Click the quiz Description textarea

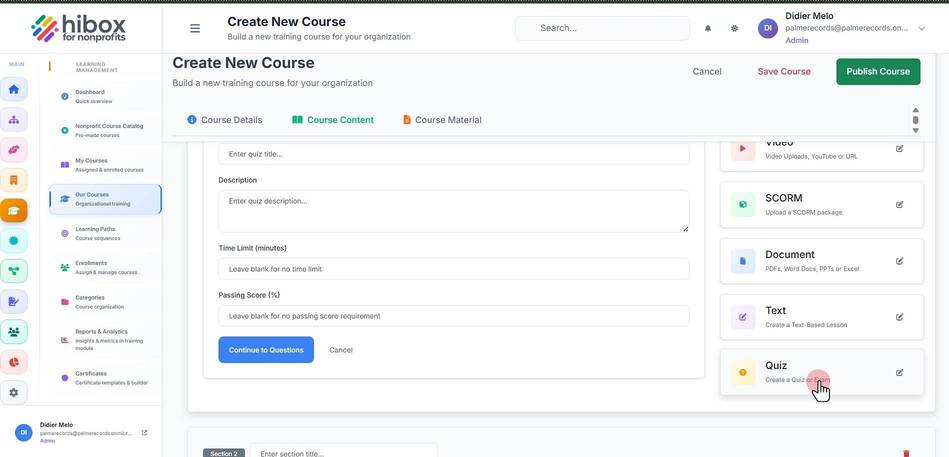(x=453, y=211)
